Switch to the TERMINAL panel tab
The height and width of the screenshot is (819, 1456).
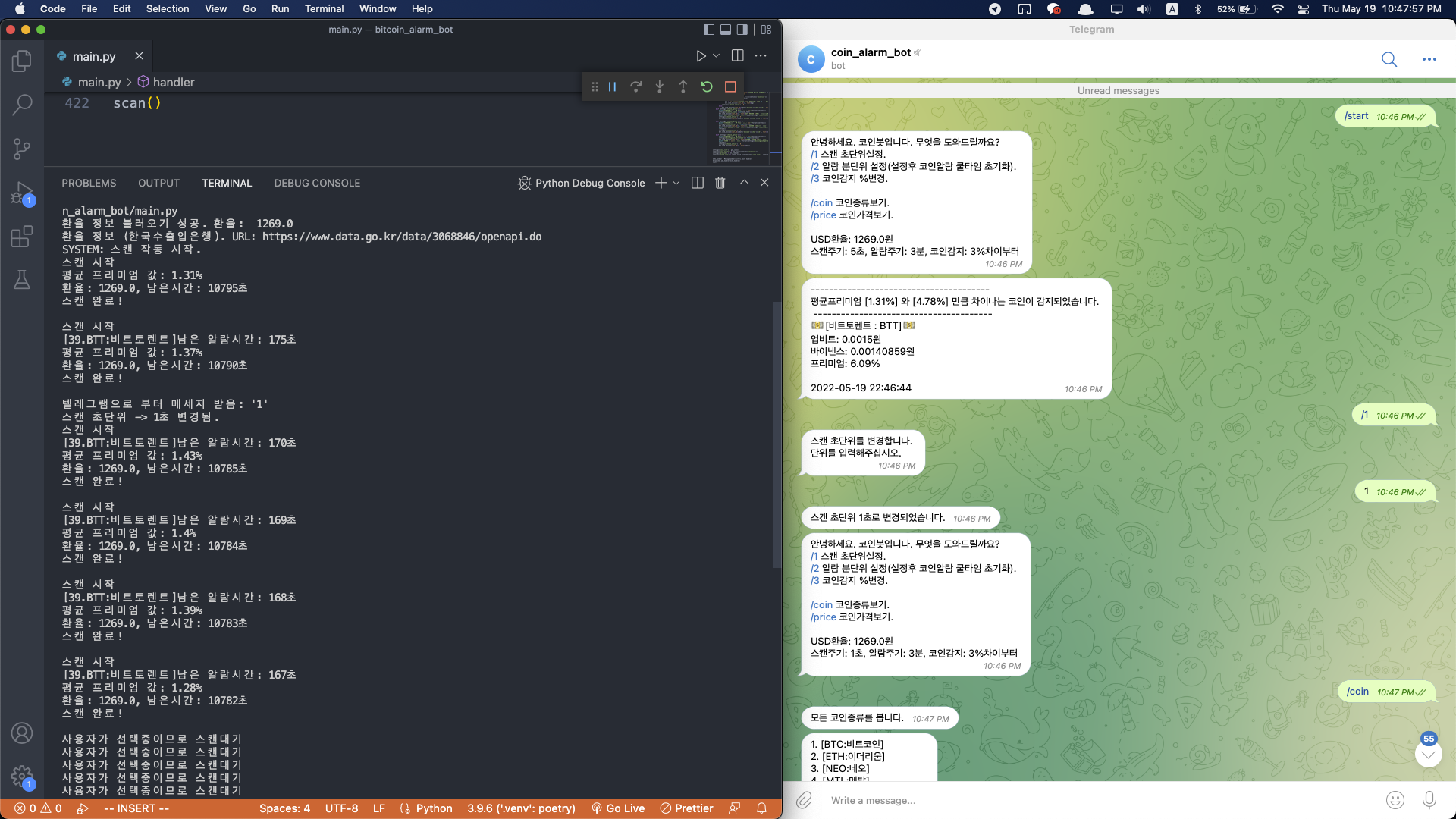pyautogui.click(x=227, y=183)
